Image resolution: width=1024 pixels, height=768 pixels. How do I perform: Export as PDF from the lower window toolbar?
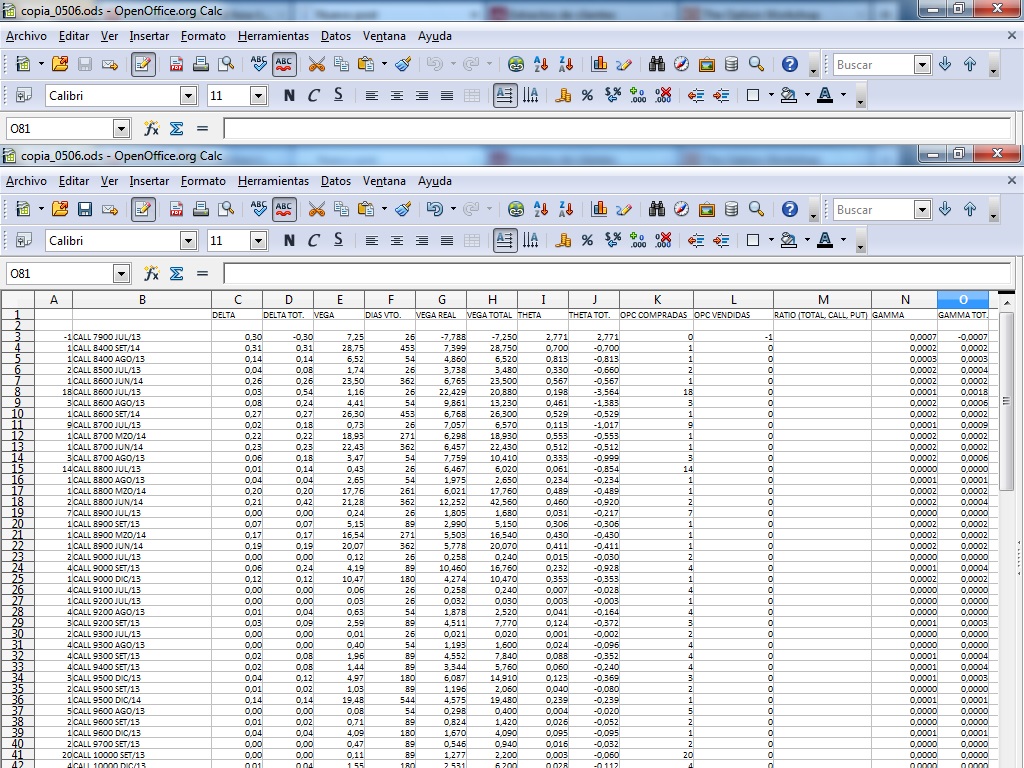tap(176, 210)
